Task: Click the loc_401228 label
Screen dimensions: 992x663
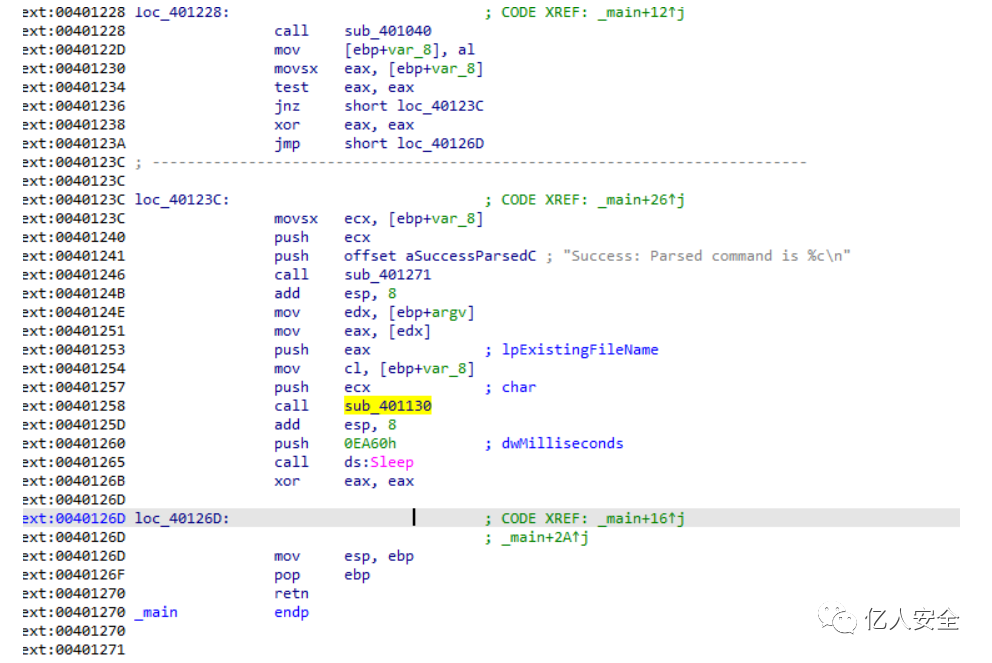Action: 182,12
